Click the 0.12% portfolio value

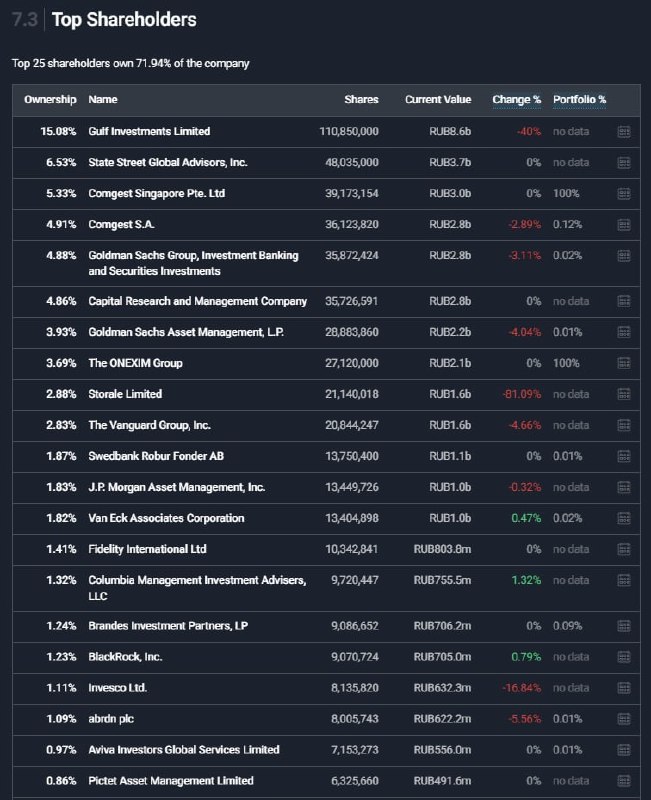click(x=567, y=224)
